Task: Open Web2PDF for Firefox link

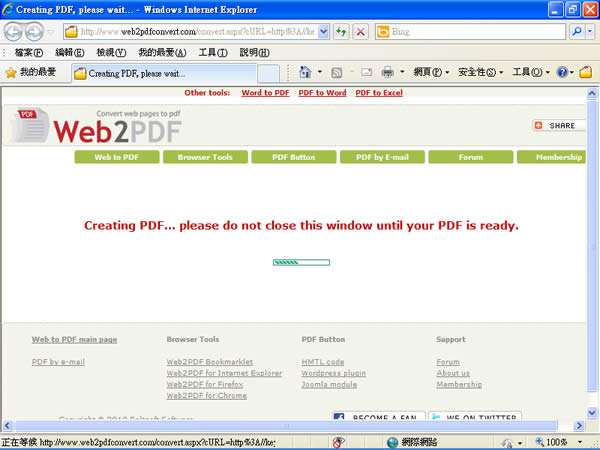Action: 205,385
